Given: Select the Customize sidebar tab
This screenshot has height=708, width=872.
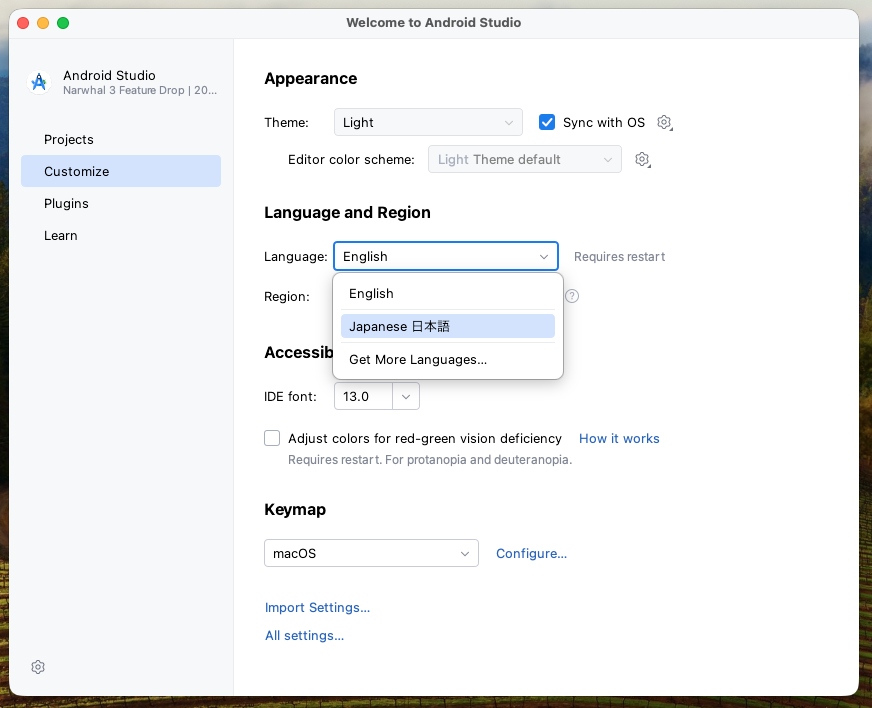Looking at the screenshot, I should [x=121, y=171].
